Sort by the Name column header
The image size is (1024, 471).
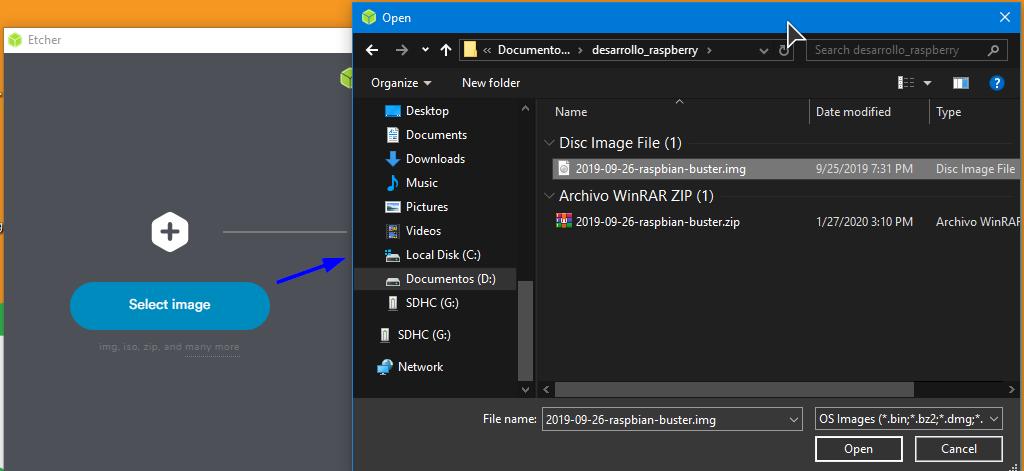571,112
